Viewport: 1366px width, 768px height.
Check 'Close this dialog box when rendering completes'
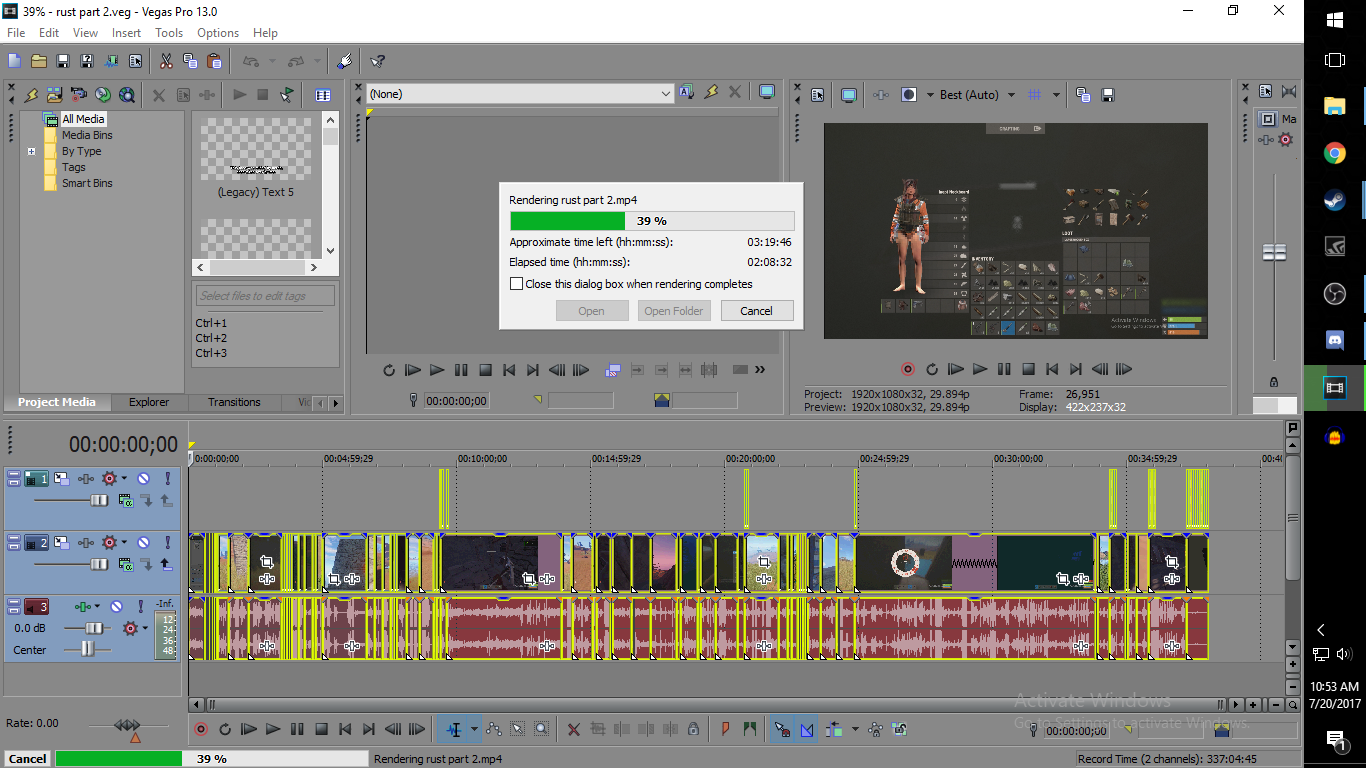(516, 284)
